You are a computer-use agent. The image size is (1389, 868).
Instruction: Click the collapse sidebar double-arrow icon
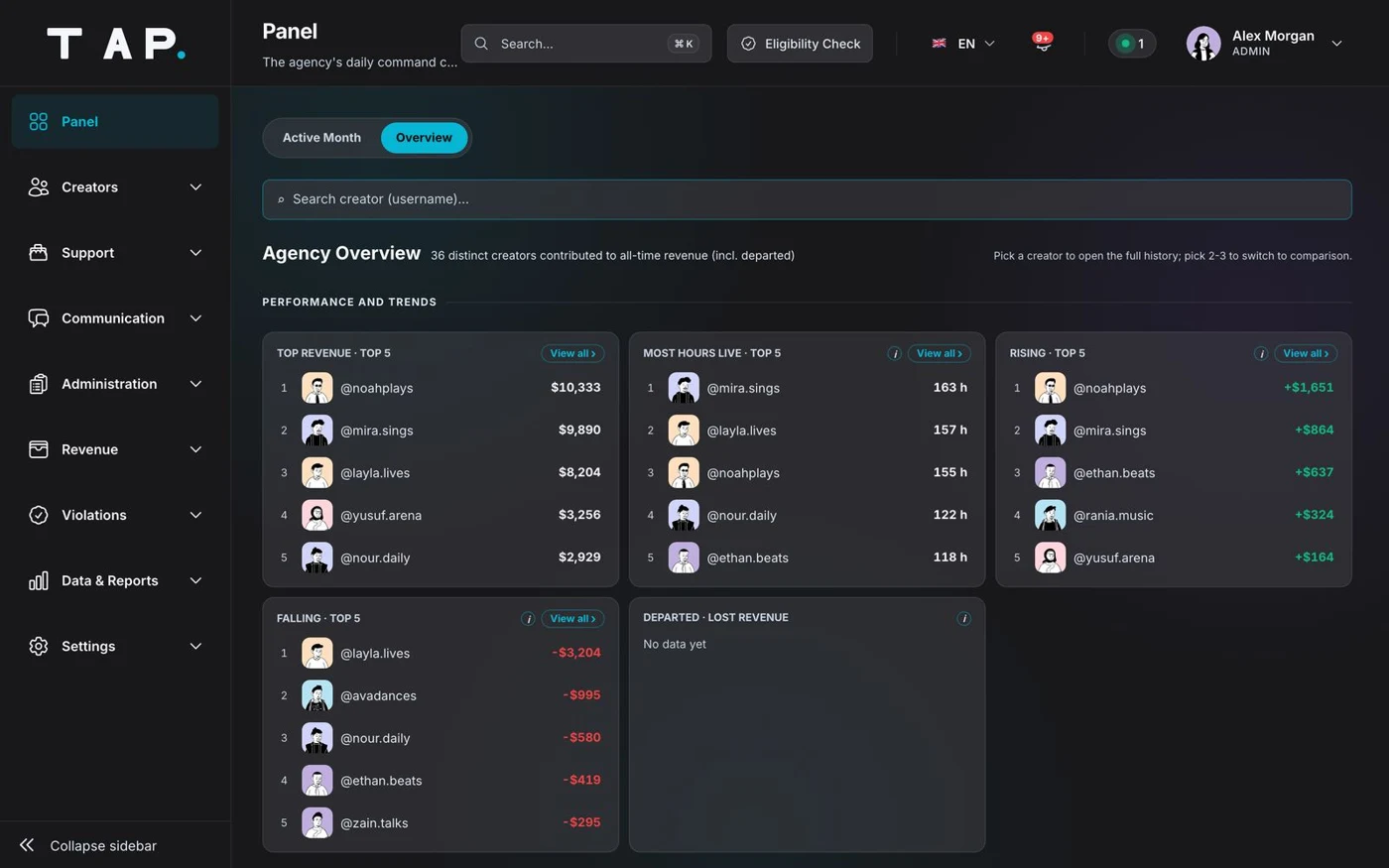tap(27, 845)
